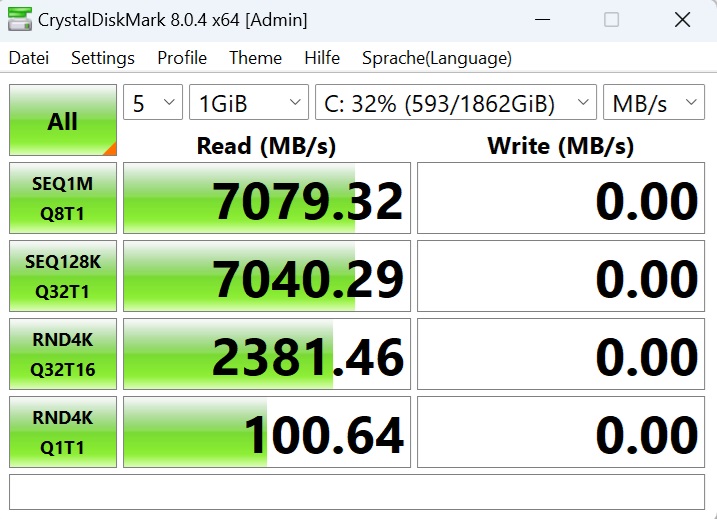Click the SEQ128K Q32T1 write result 0.00
This screenshot has height=519, width=717.
[561, 276]
